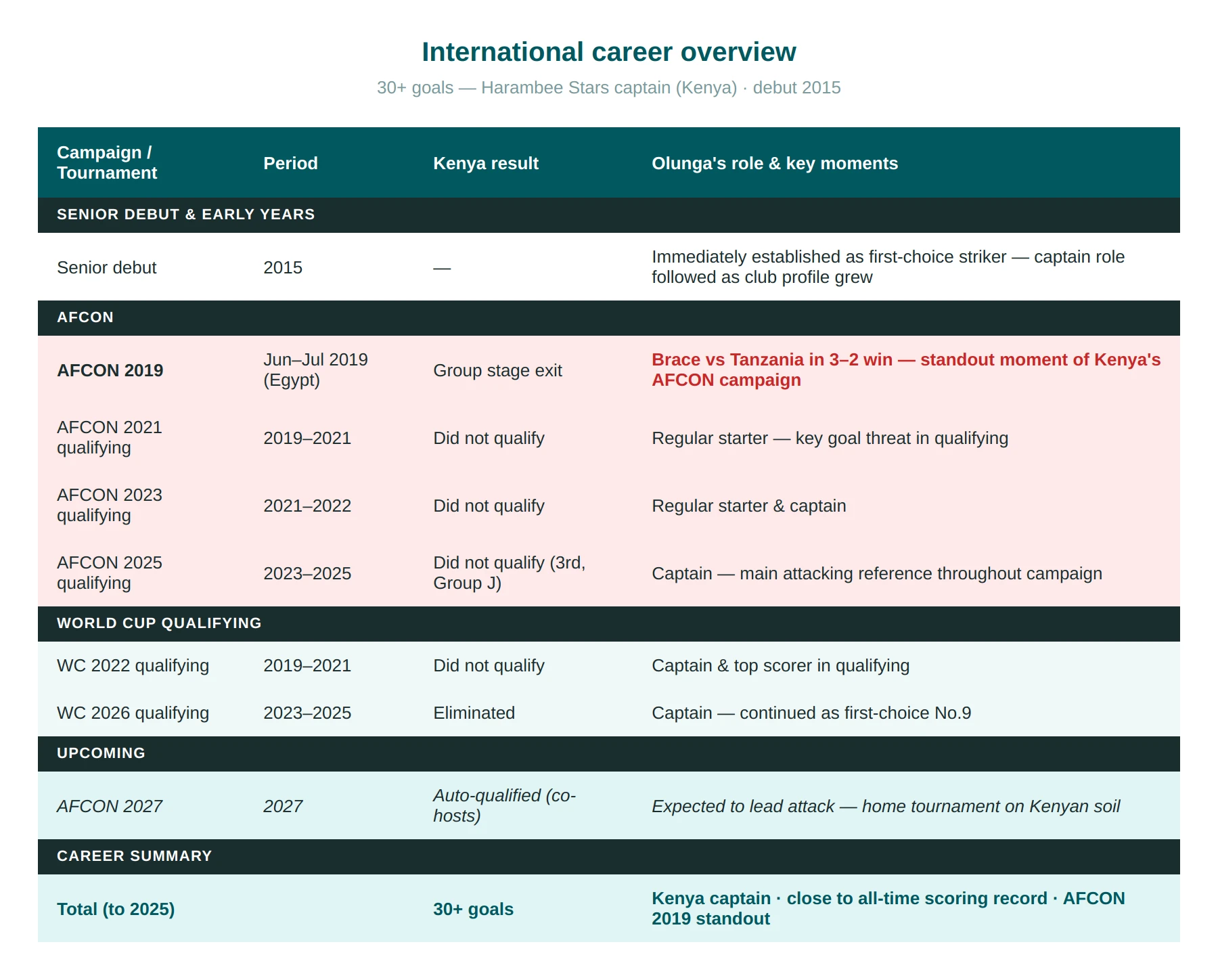1218x980 pixels.
Task: Select the Campaign / Tournament column header
Action: coord(107,162)
